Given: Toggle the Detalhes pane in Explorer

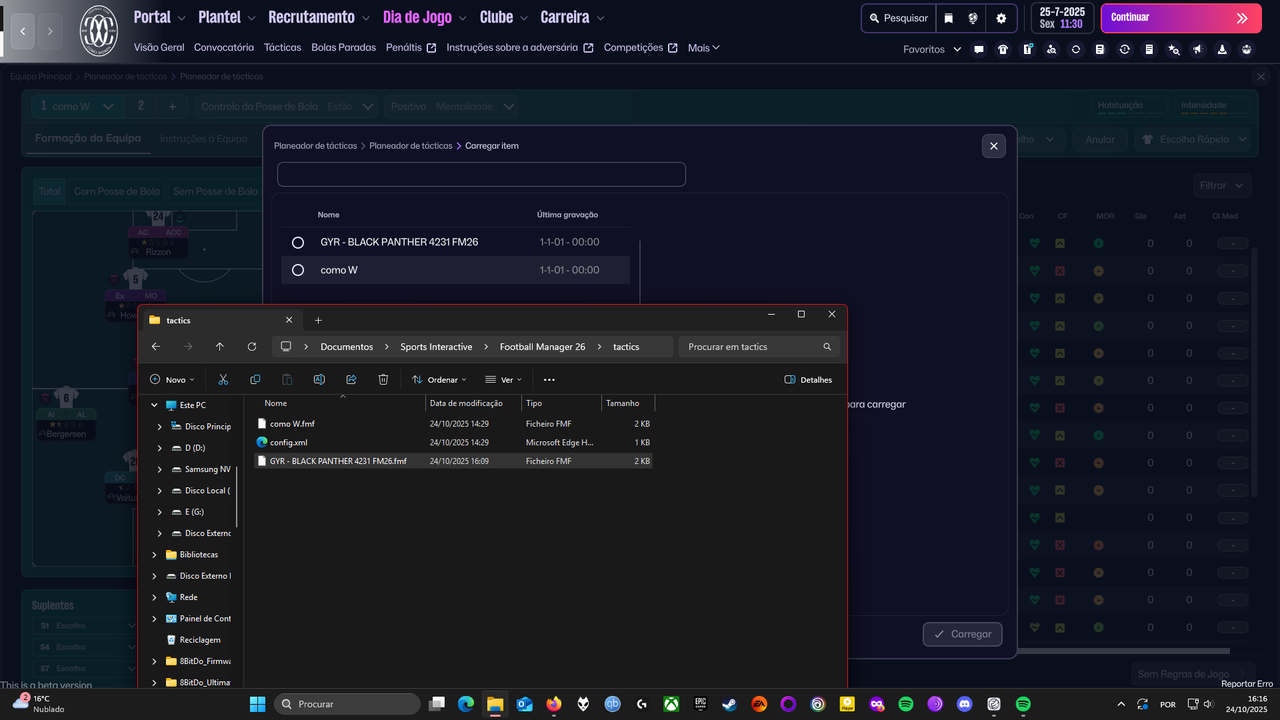Looking at the screenshot, I should [x=808, y=380].
